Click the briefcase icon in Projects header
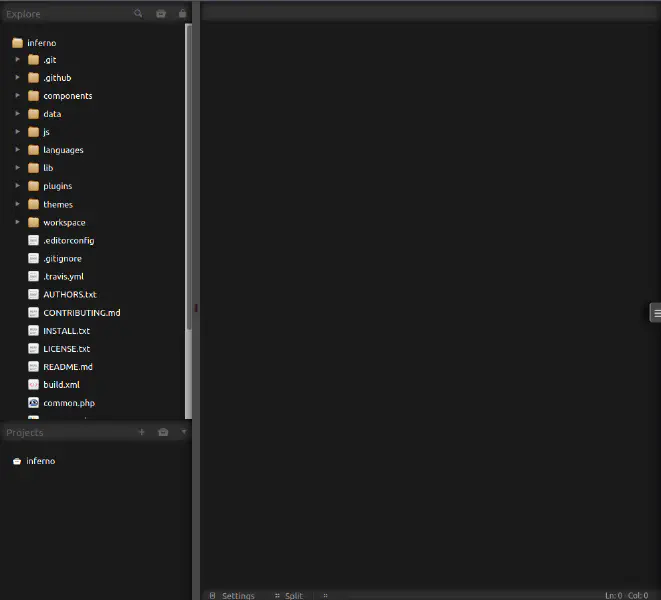The image size is (661, 600). [x=163, y=432]
